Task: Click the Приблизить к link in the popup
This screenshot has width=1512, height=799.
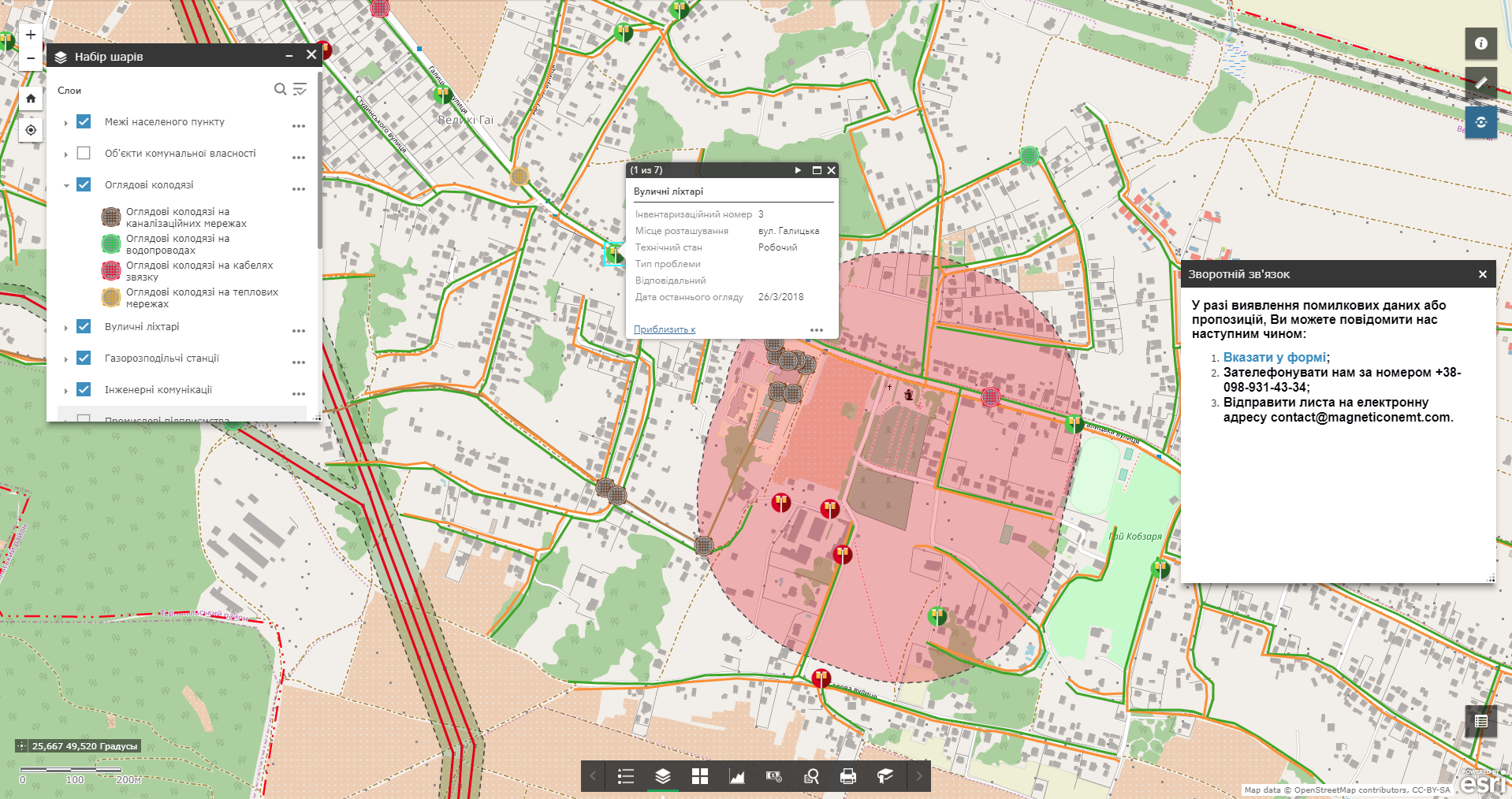Action: coord(663,329)
